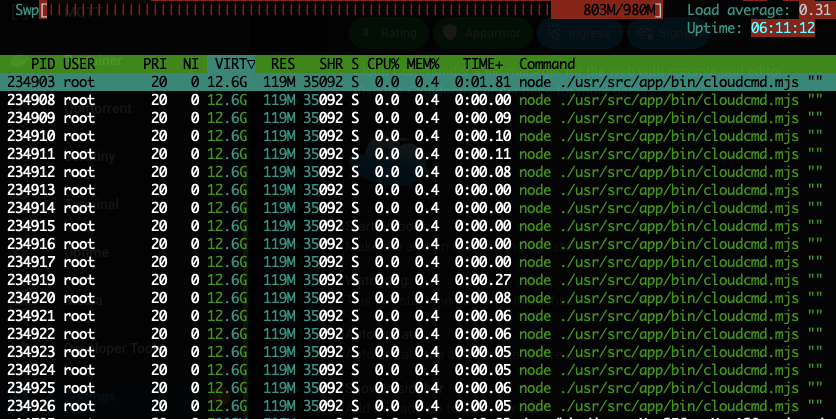Viewport: 836px width, 419px height.
Task: Select process row with PID 234926
Action: coord(418,406)
